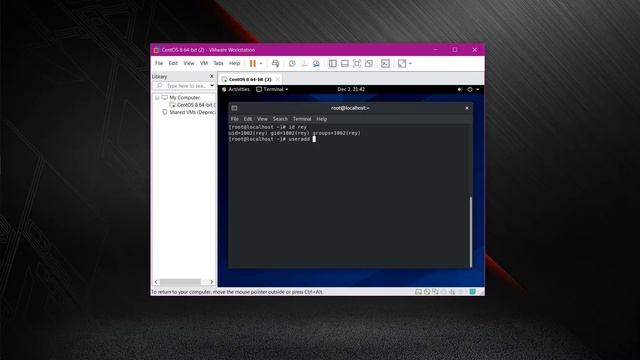Click the hard disk status icon
Viewport: 640px width, 360px height.
click(x=418, y=292)
